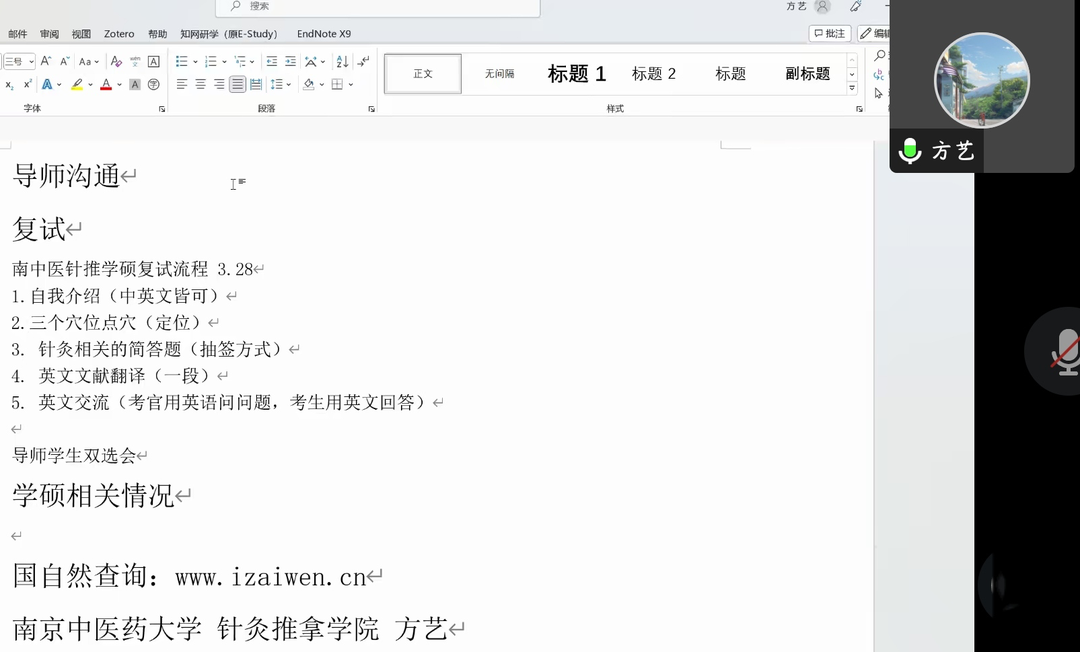Viewport: 1080px width, 652px height.
Task: Expand the numbering style dropdown
Action: point(224,62)
